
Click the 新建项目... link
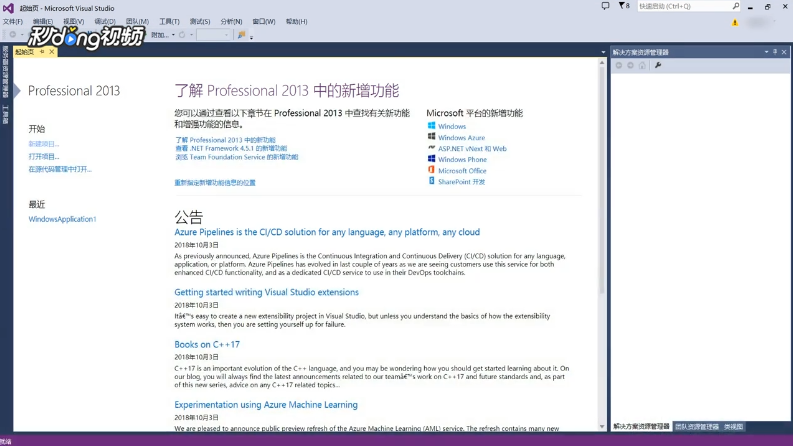tap(43, 144)
